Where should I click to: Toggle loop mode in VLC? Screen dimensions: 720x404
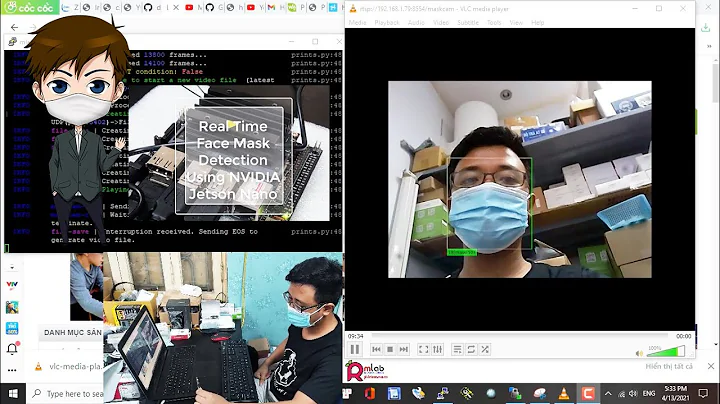[471, 349]
